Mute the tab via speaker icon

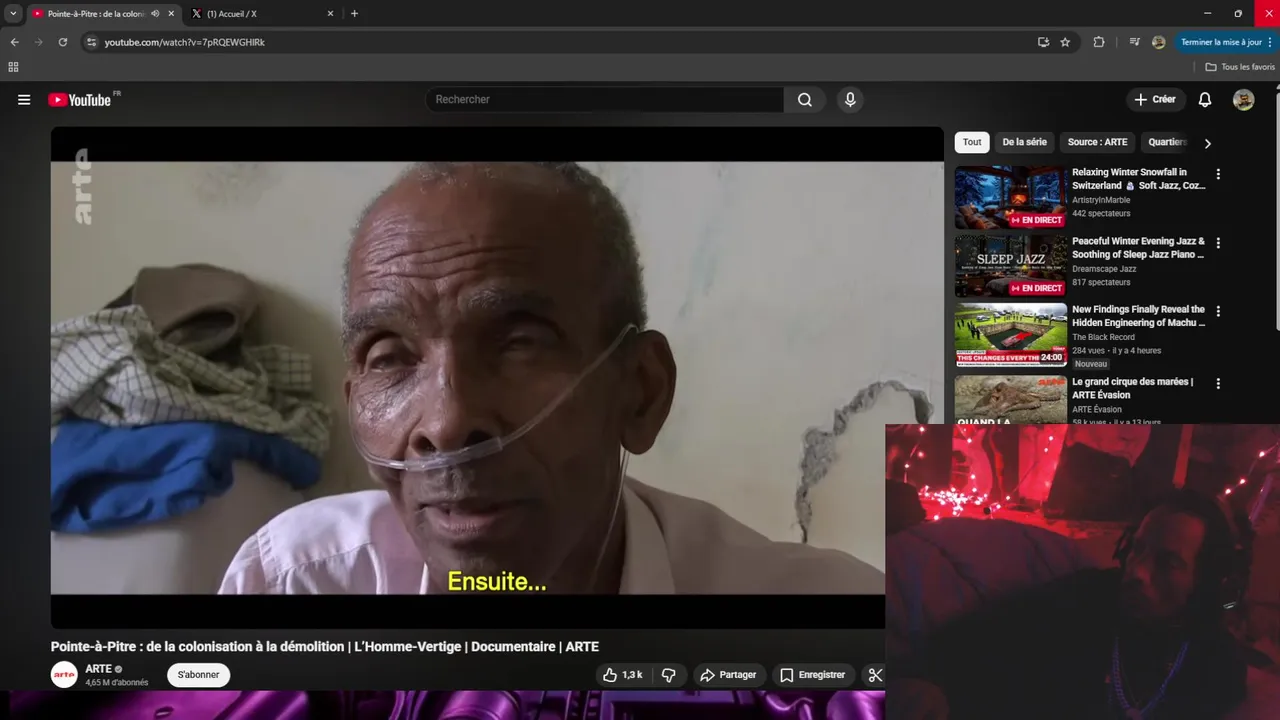tap(155, 14)
